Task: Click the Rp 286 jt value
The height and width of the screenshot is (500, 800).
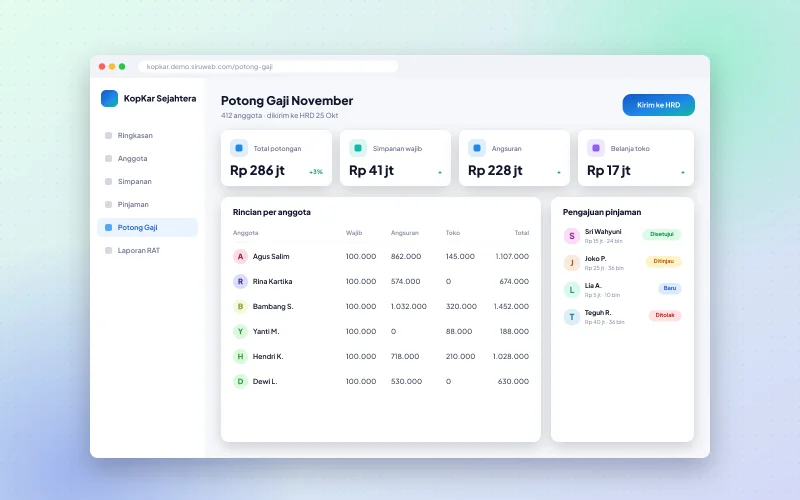Action: (x=257, y=170)
